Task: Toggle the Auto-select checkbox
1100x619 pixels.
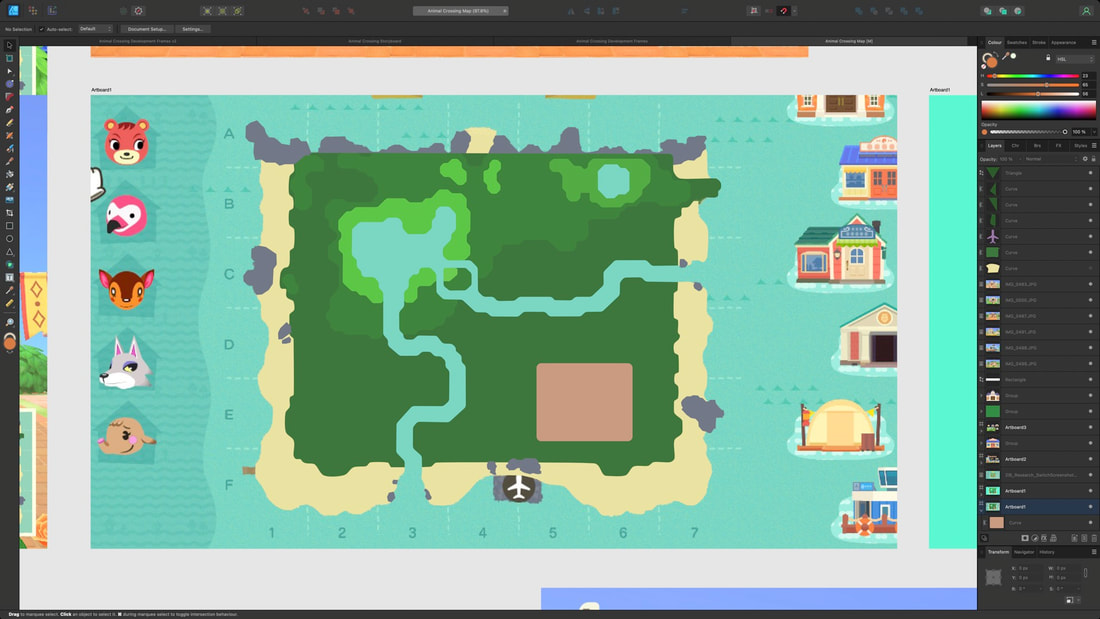Action: pyautogui.click(x=41, y=29)
